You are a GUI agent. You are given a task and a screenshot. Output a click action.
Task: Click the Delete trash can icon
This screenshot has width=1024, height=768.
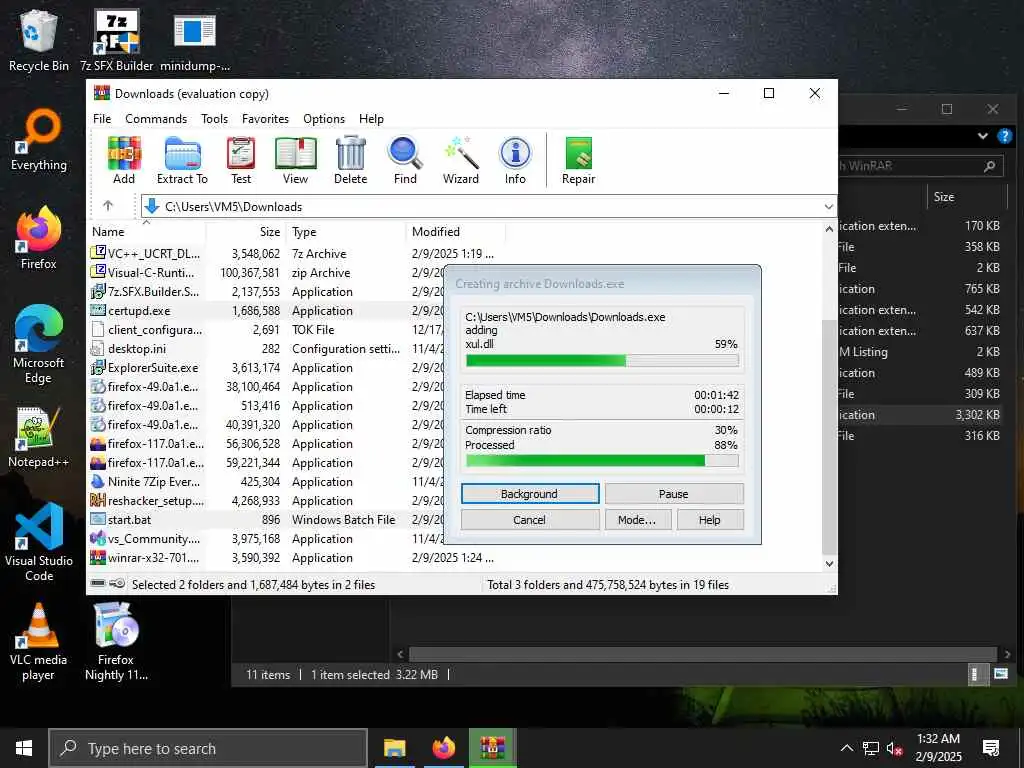click(351, 160)
